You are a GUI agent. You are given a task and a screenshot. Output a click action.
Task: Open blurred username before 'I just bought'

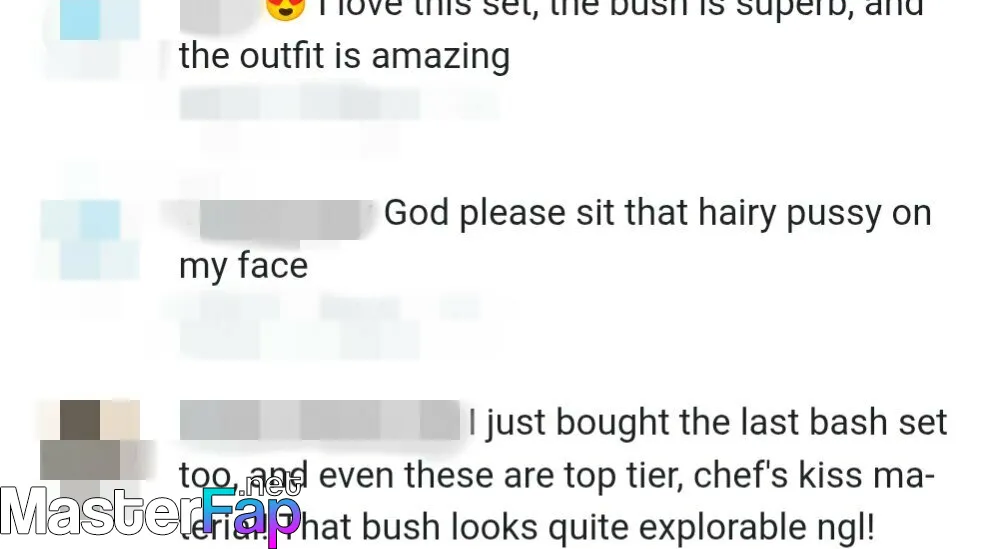(x=320, y=420)
